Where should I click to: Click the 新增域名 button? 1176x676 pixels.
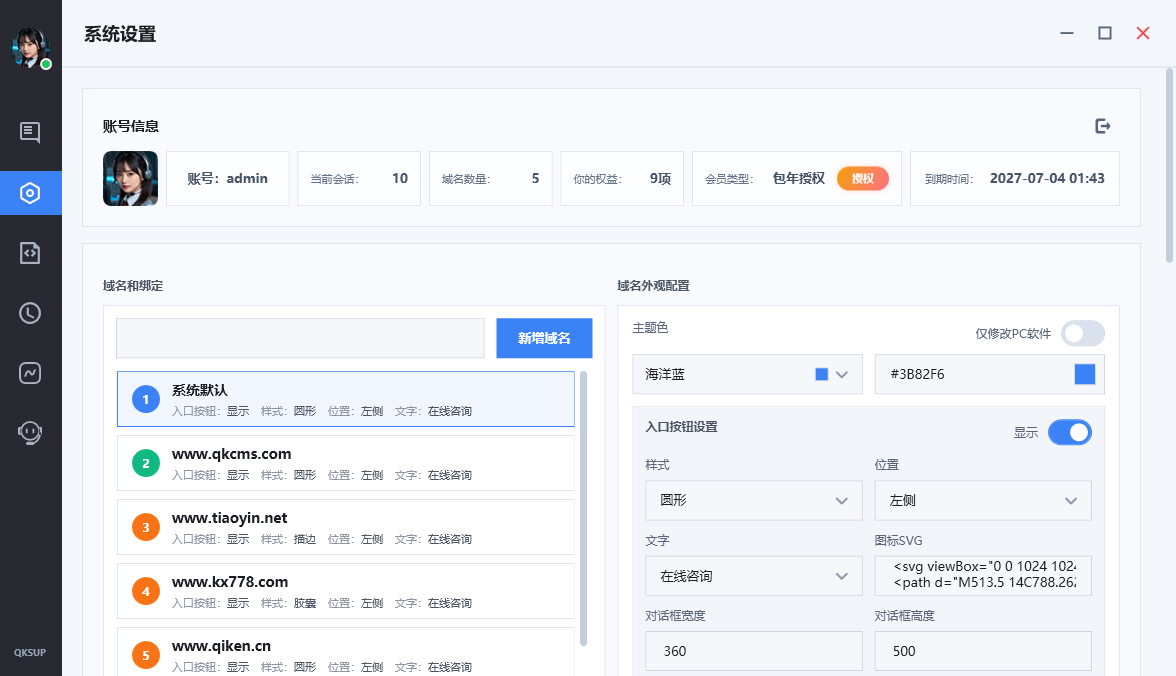[x=544, y=338]
